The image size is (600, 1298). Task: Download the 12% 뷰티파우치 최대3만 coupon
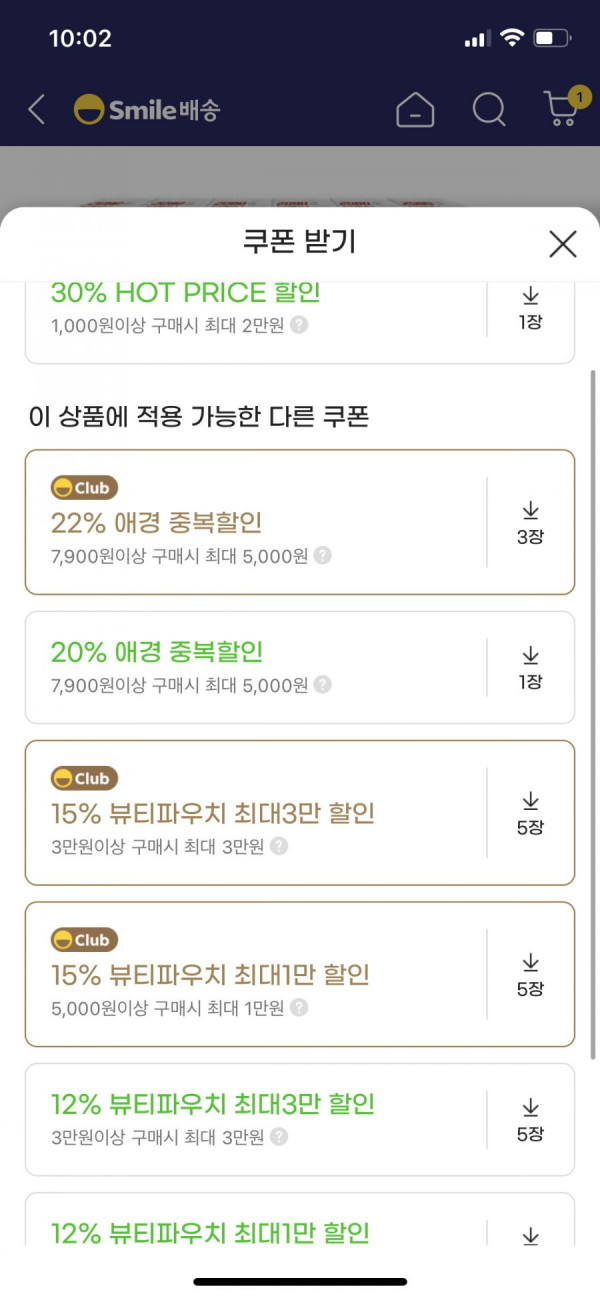530,1120
